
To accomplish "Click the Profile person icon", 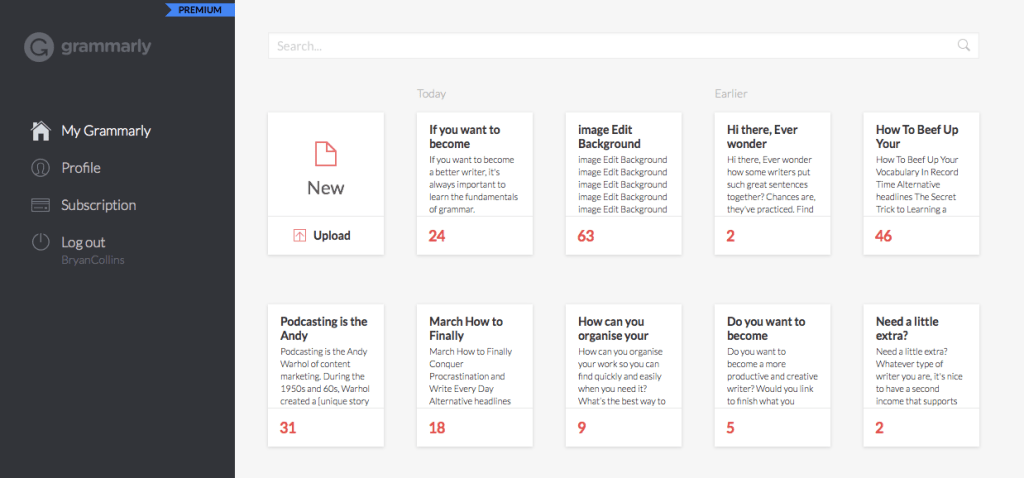I will click(40, 168).
